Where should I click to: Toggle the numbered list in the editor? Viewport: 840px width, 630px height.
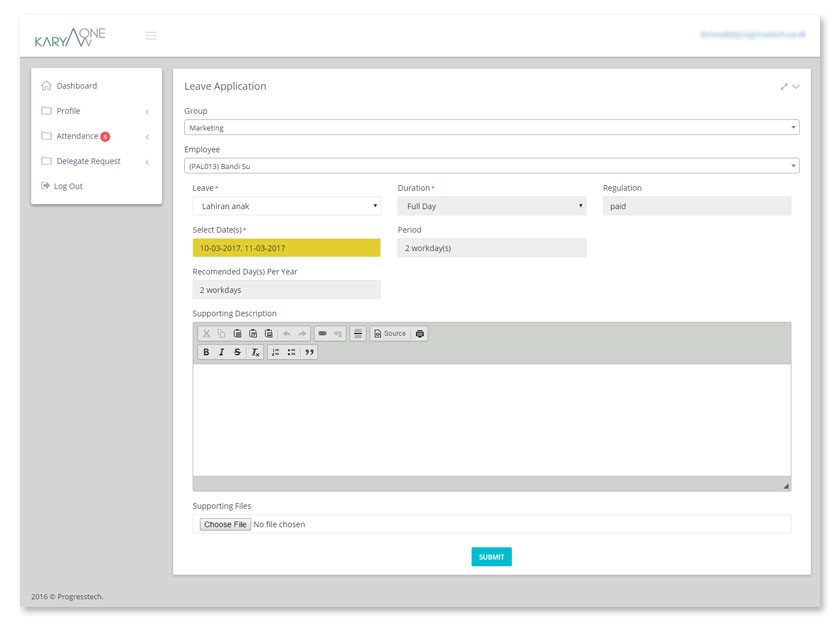pos(276,351)
